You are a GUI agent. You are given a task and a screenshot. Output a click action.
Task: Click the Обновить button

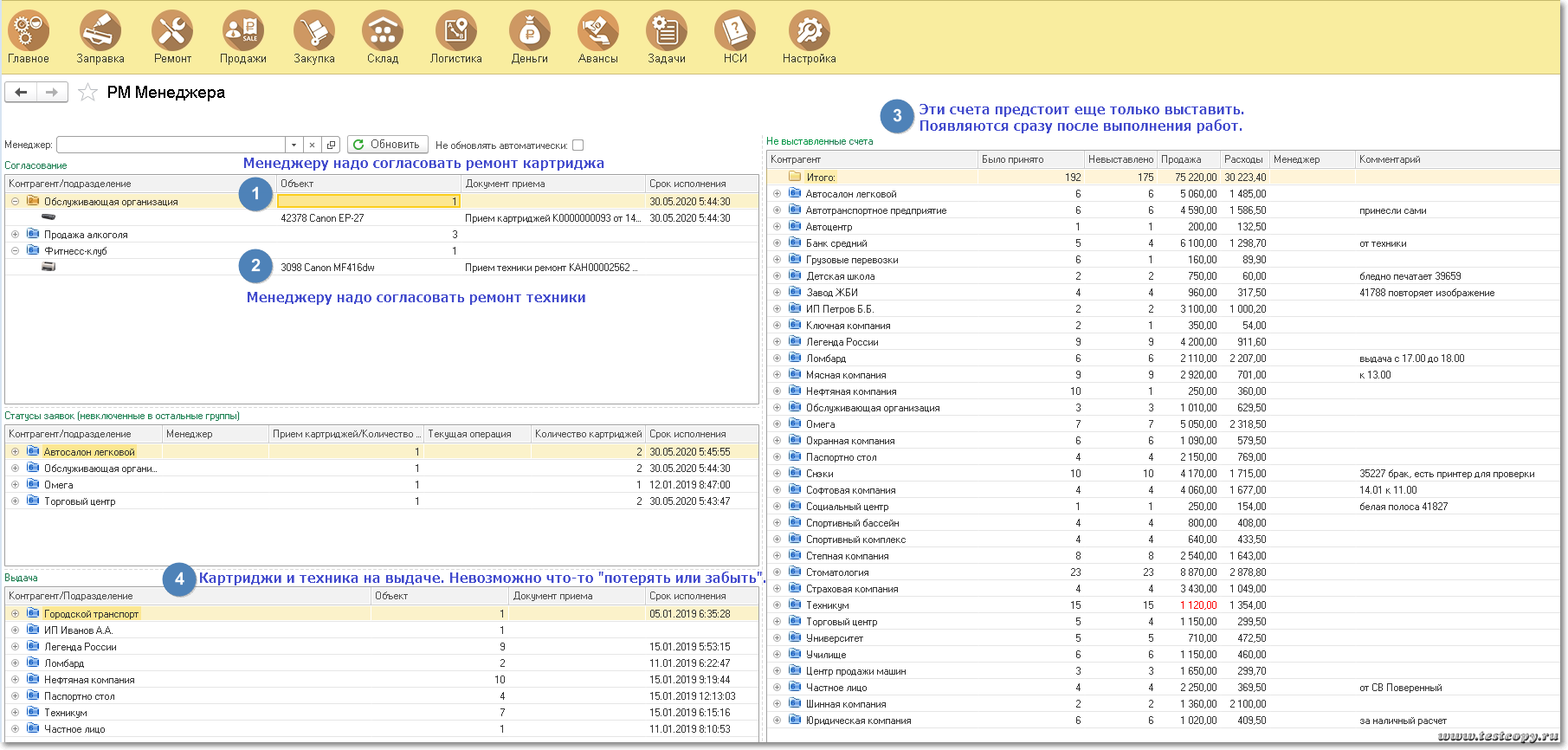click(386, 145)
